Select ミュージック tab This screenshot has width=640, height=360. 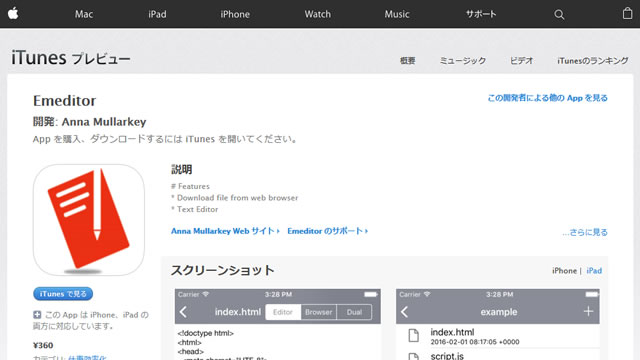pos(462,61)
